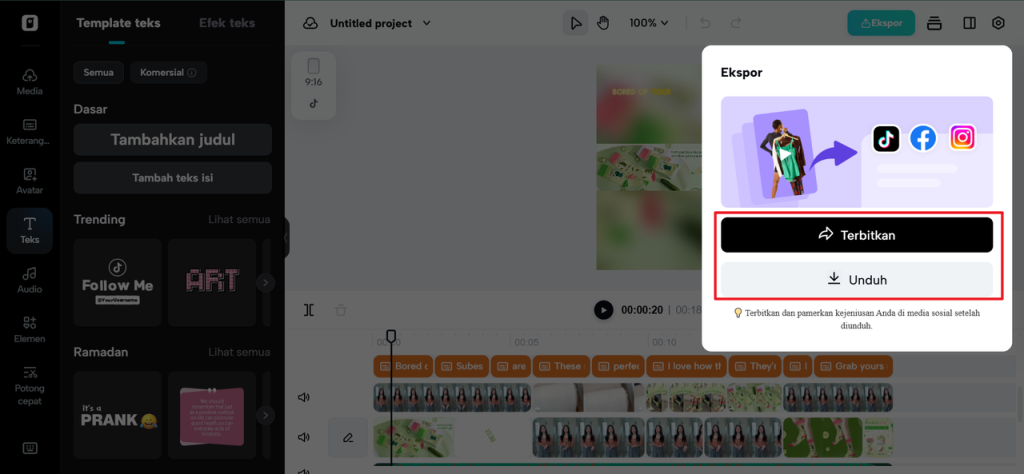Open the settings hexagon icon
The width and height of the screenshot is (1024, 474).
click(x=998, y=24)
